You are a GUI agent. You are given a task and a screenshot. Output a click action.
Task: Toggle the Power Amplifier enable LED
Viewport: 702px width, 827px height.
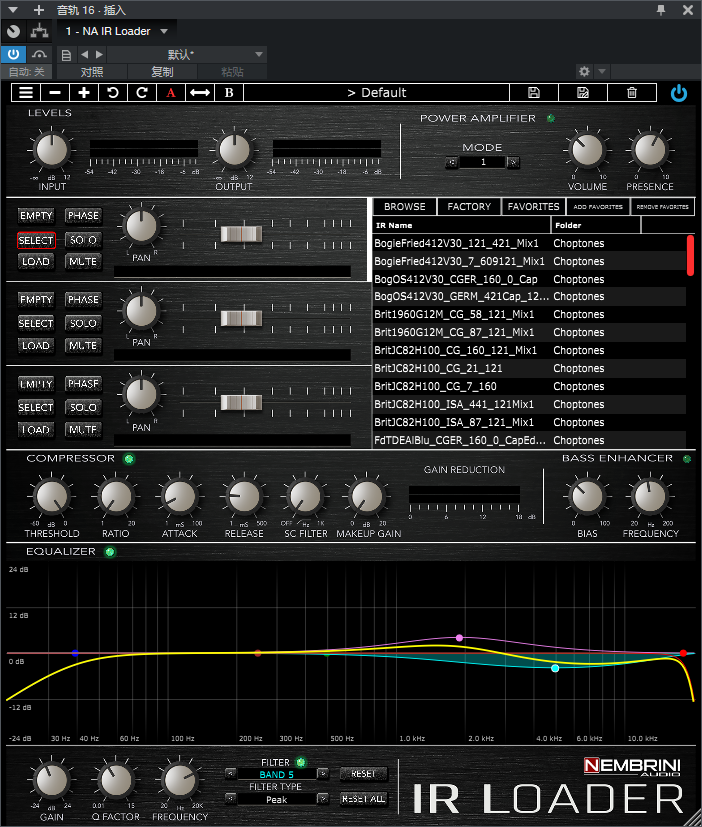pos(551,118)
